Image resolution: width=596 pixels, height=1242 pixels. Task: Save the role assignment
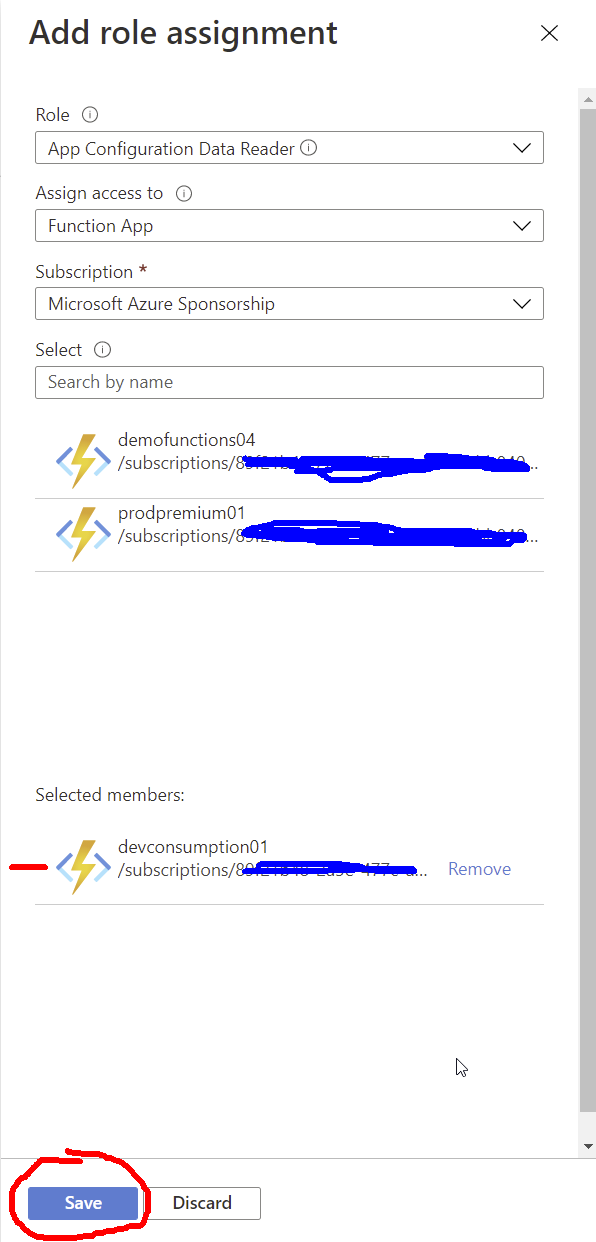click(83, 1203)
